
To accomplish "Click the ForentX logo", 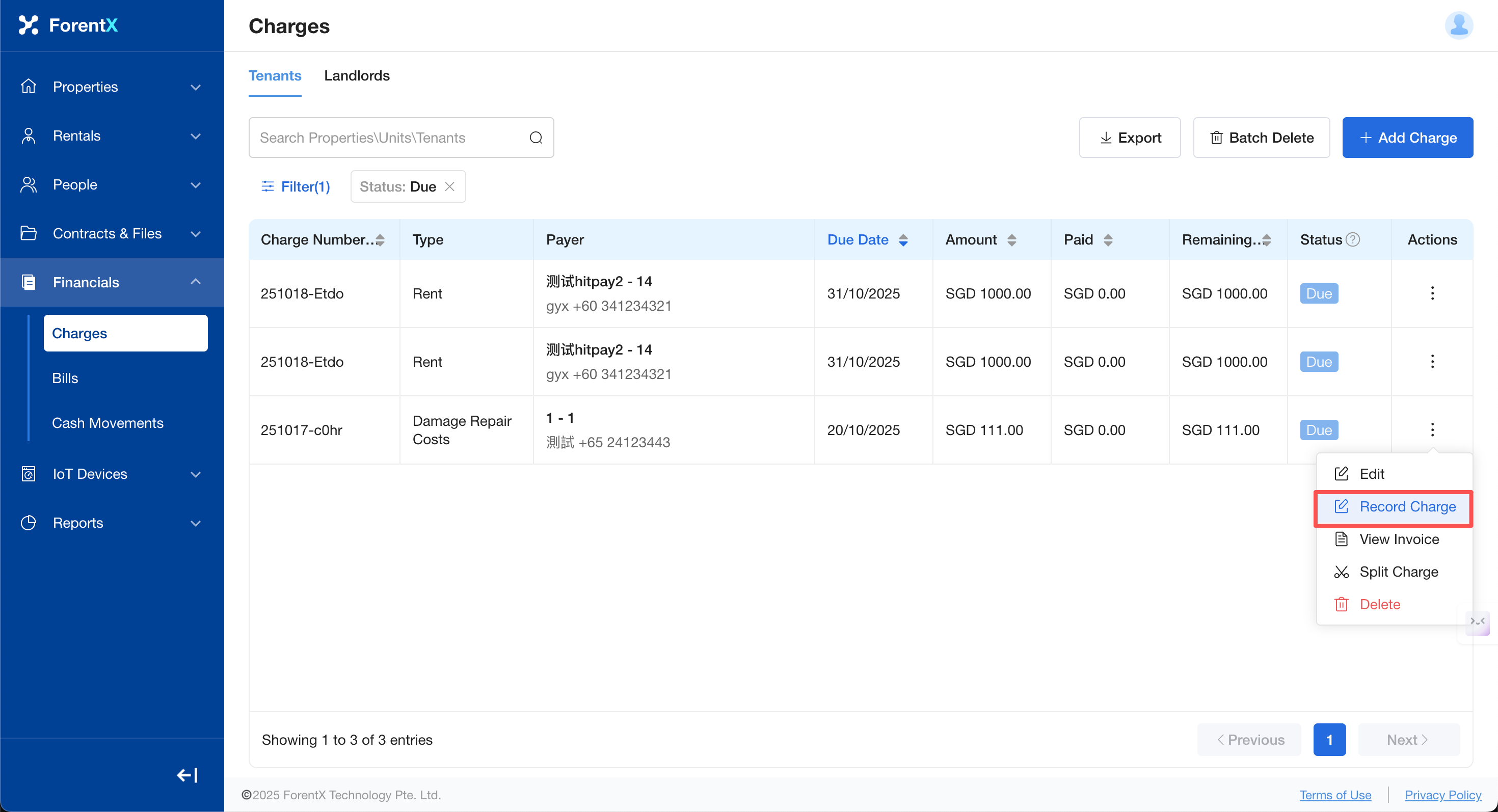I will [69, 25].
